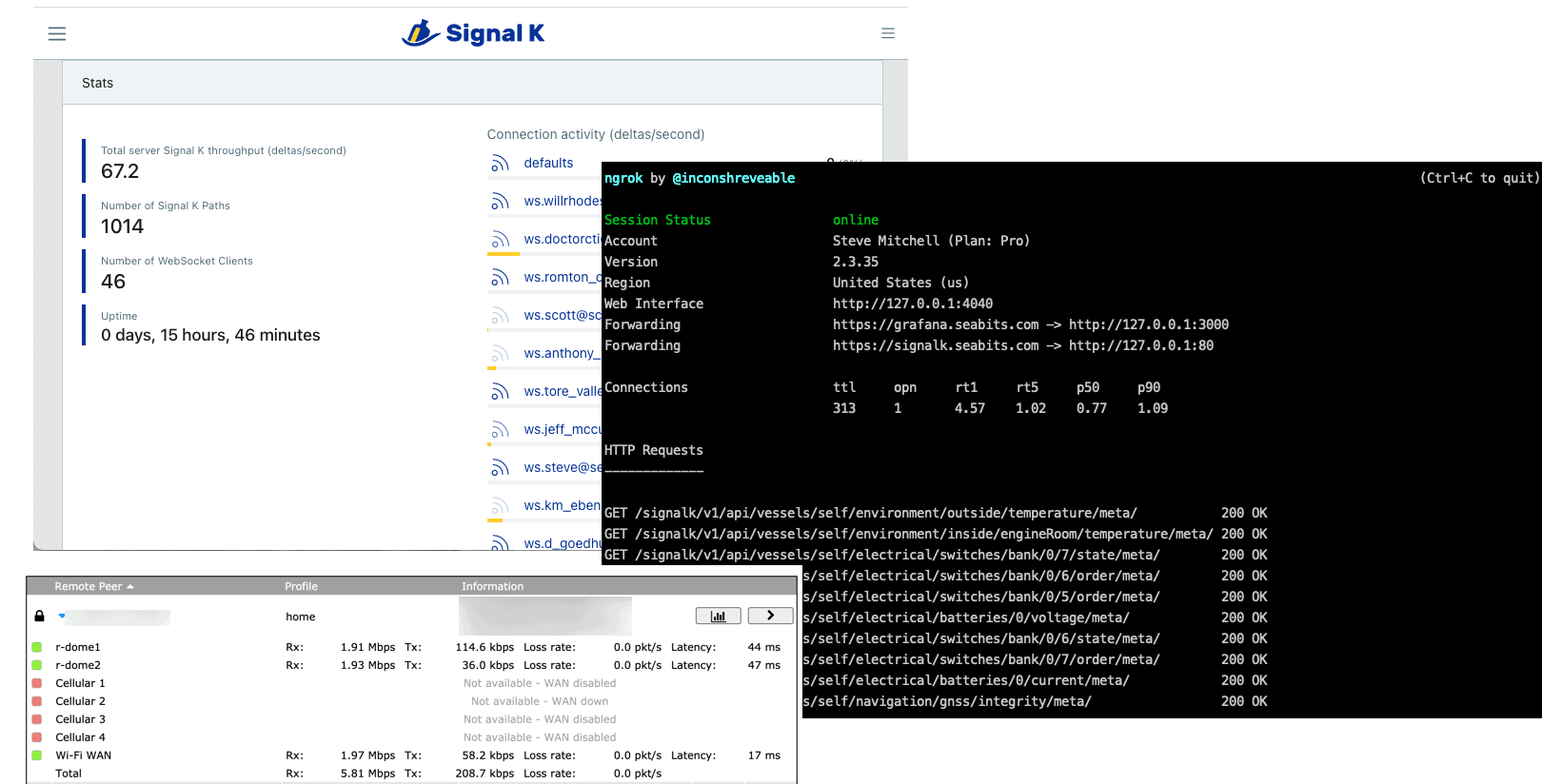The width and height of the screenshot is (1542, 784).
Task: Click the red status square for Cellular 3
Action: [37, 719]
